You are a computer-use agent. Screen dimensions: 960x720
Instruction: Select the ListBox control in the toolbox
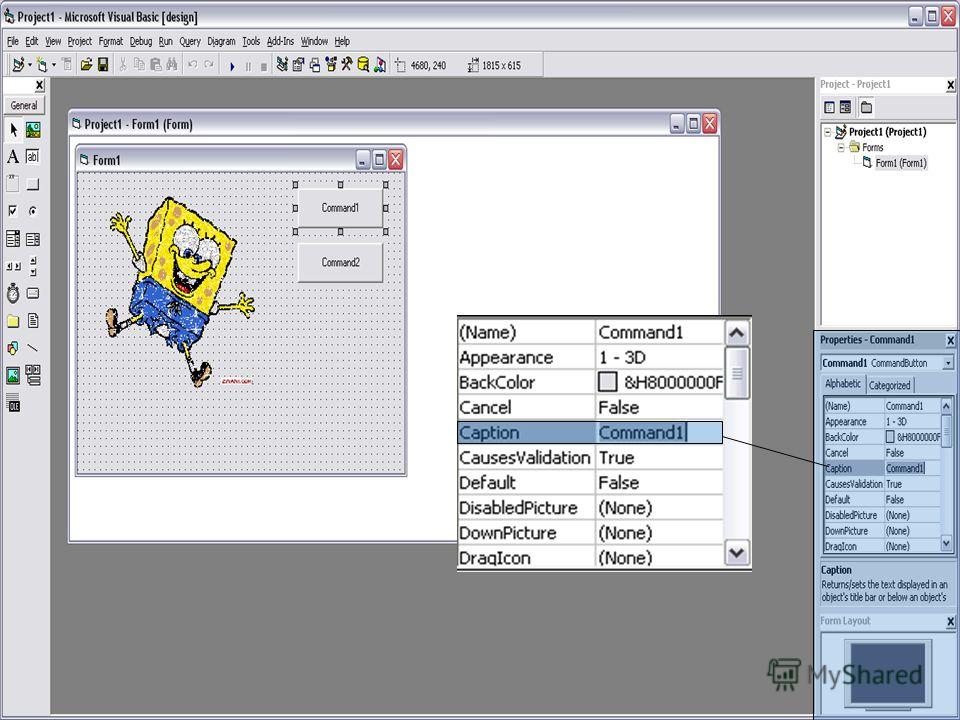tap(33, 239)
